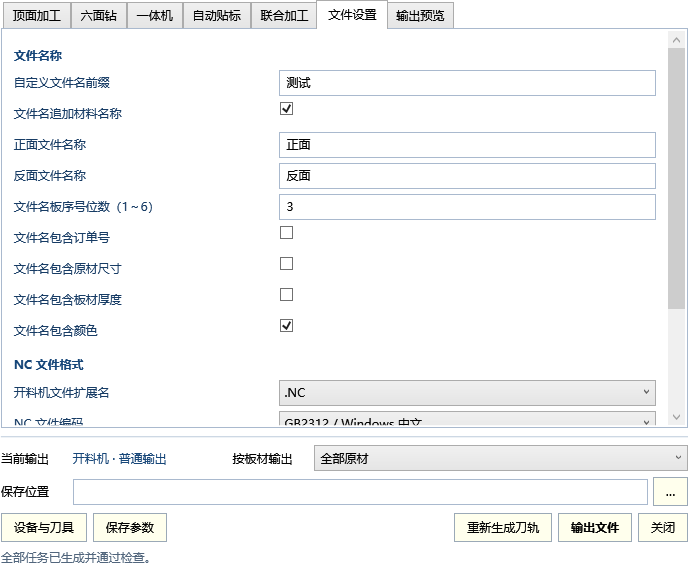Screen dimensions: 688x565
Task: Switch to the 顶面加工 tab
Action: pyautogui.click(x=37, y=16)
